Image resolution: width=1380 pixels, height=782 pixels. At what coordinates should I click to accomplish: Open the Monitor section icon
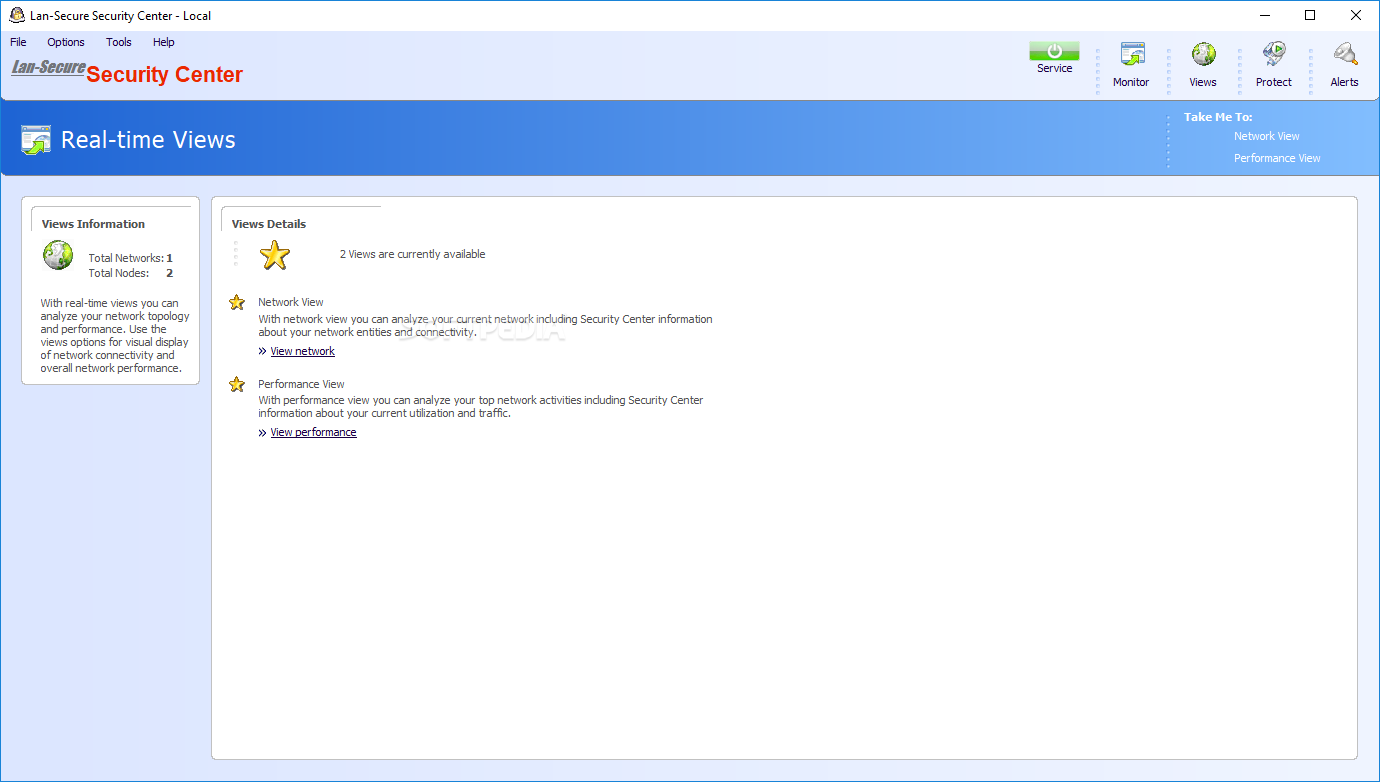pyautogui.click(x=1132, y=54)
